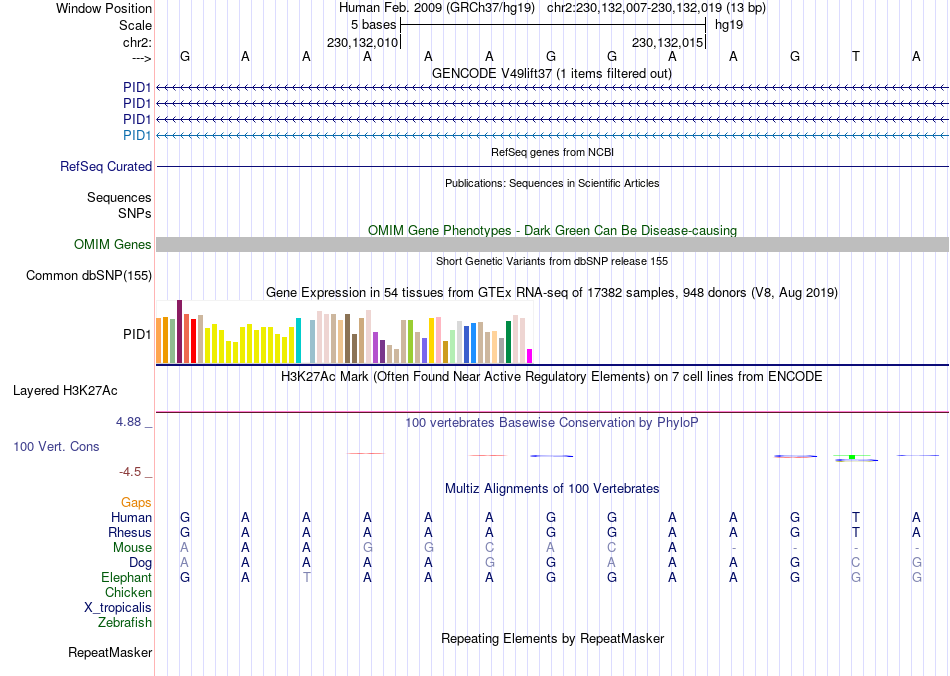
Task: Click "Human Feb. 2009 (GRCh37/hg19)" assembly text
Action: (x=437, y=8)
